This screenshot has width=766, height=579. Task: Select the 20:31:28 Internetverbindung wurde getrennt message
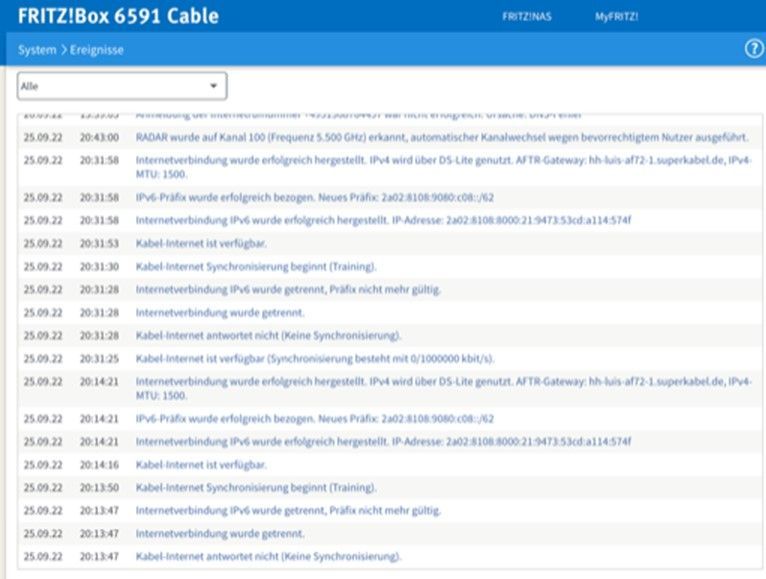coord(220,312)
